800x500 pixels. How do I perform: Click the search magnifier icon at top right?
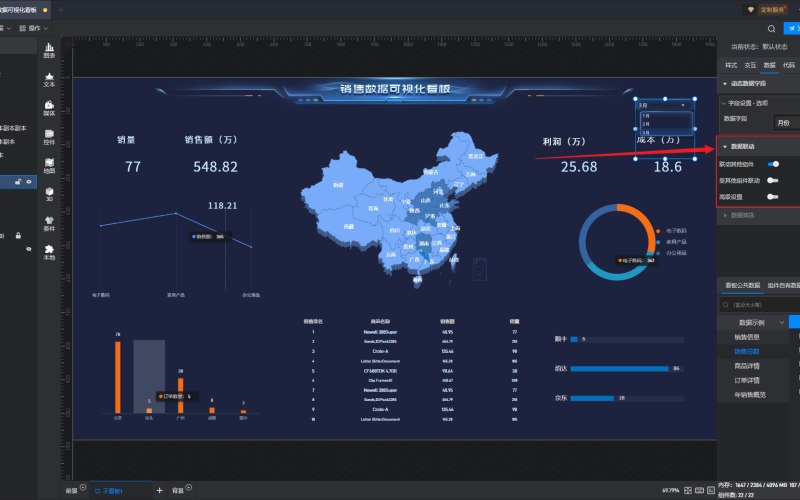click(x=771, y=29)
